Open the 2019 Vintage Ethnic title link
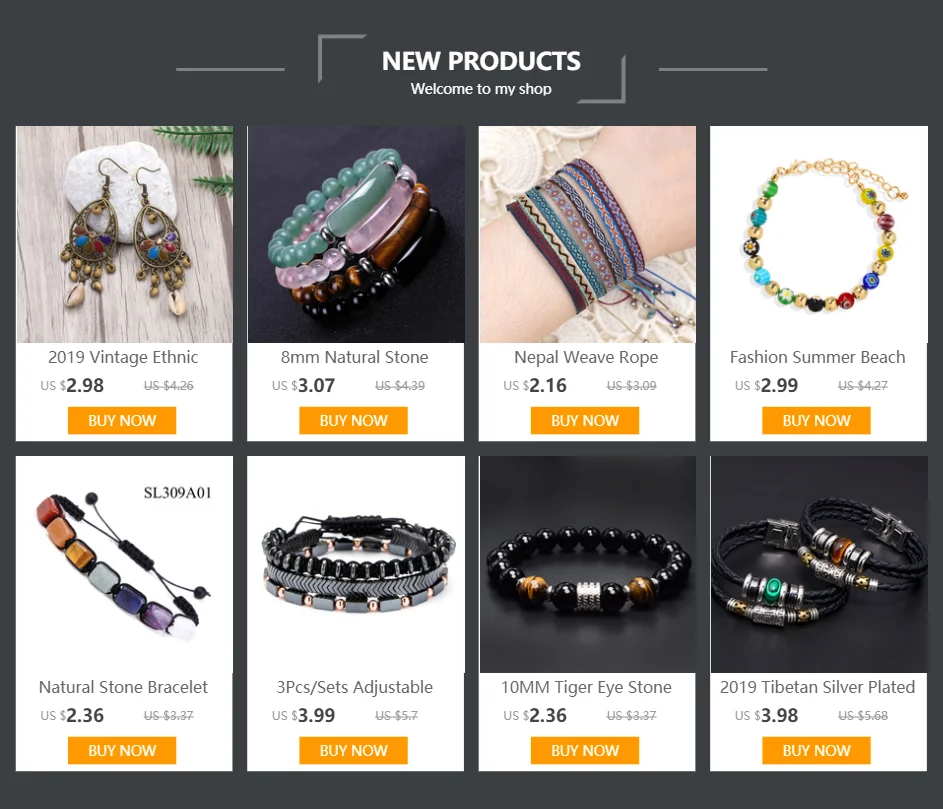Image resolution: width=943 pixels, height=809 pixels. tap(123, 357)
